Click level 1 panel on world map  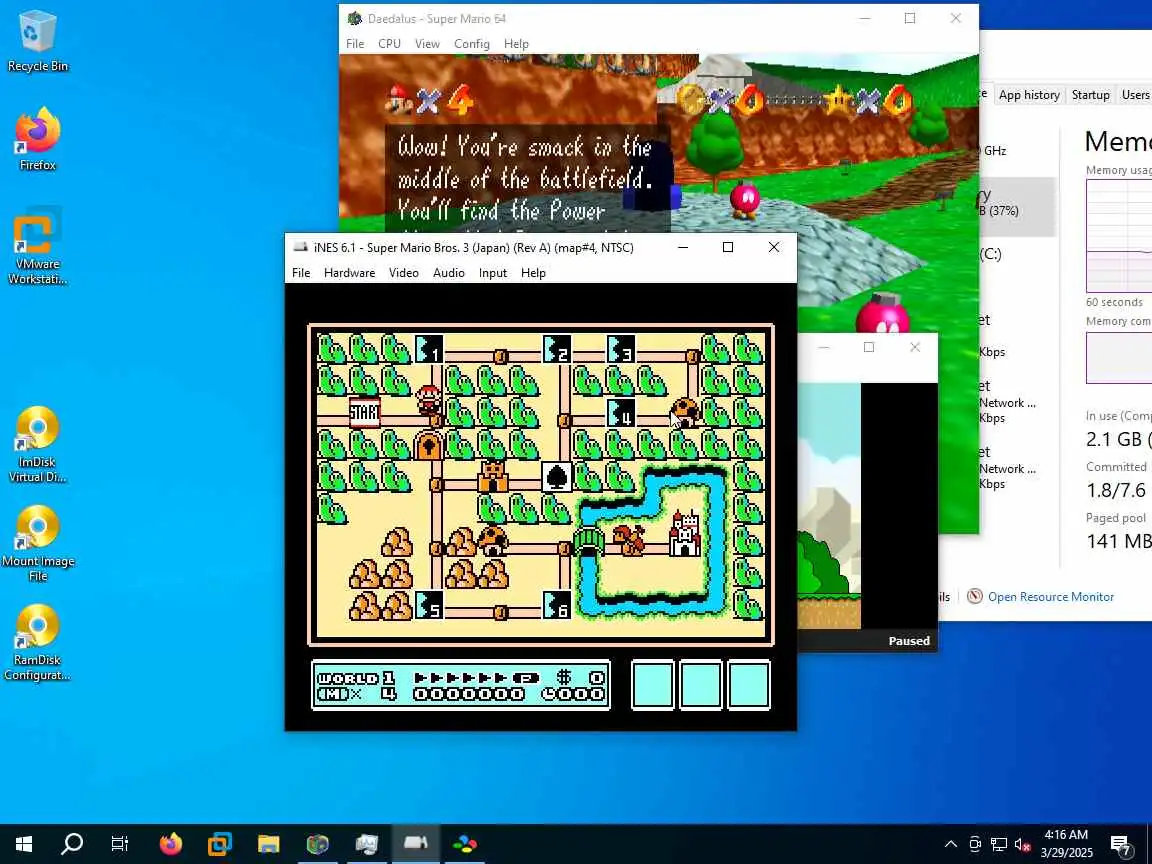pos(428,349)
